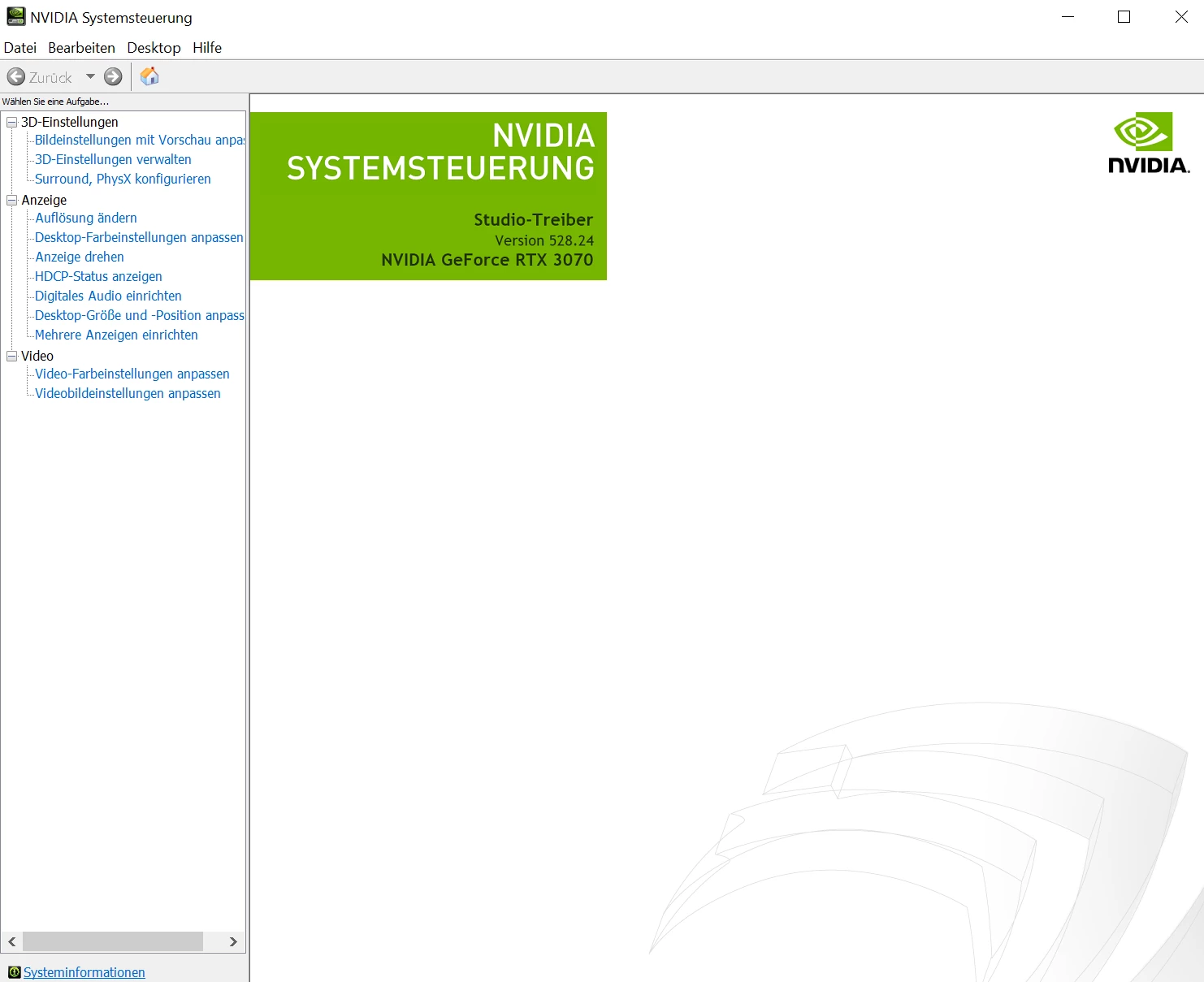Screen dimensions: 1204x982
Task: Collapse the Video tree node
Action: [12, 356]
